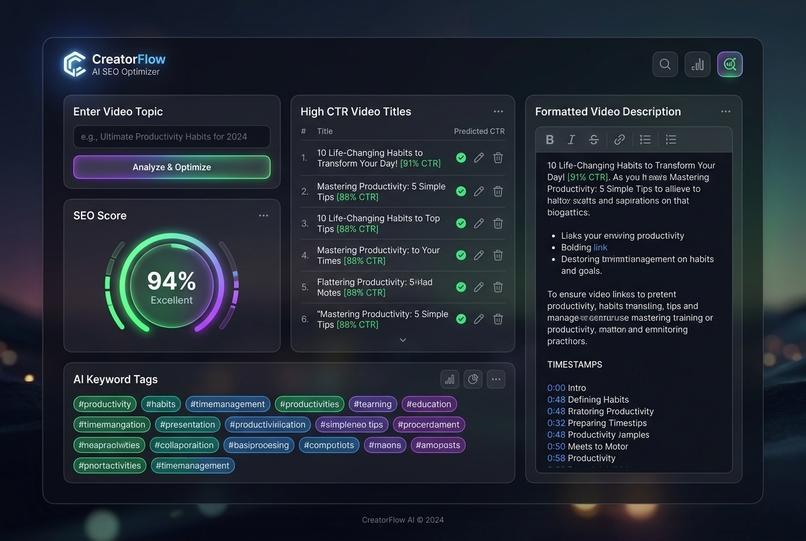The width and height of the screenshot is (806, 541).
Task: Open the SEO Score panel options menu
Action: [263, 215]
